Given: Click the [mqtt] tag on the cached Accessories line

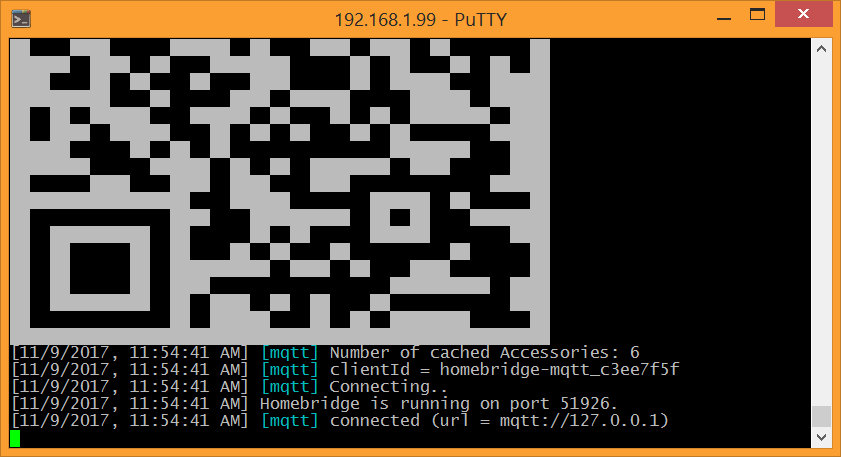Looking at the screenshot, I should (x=290, y=352).
